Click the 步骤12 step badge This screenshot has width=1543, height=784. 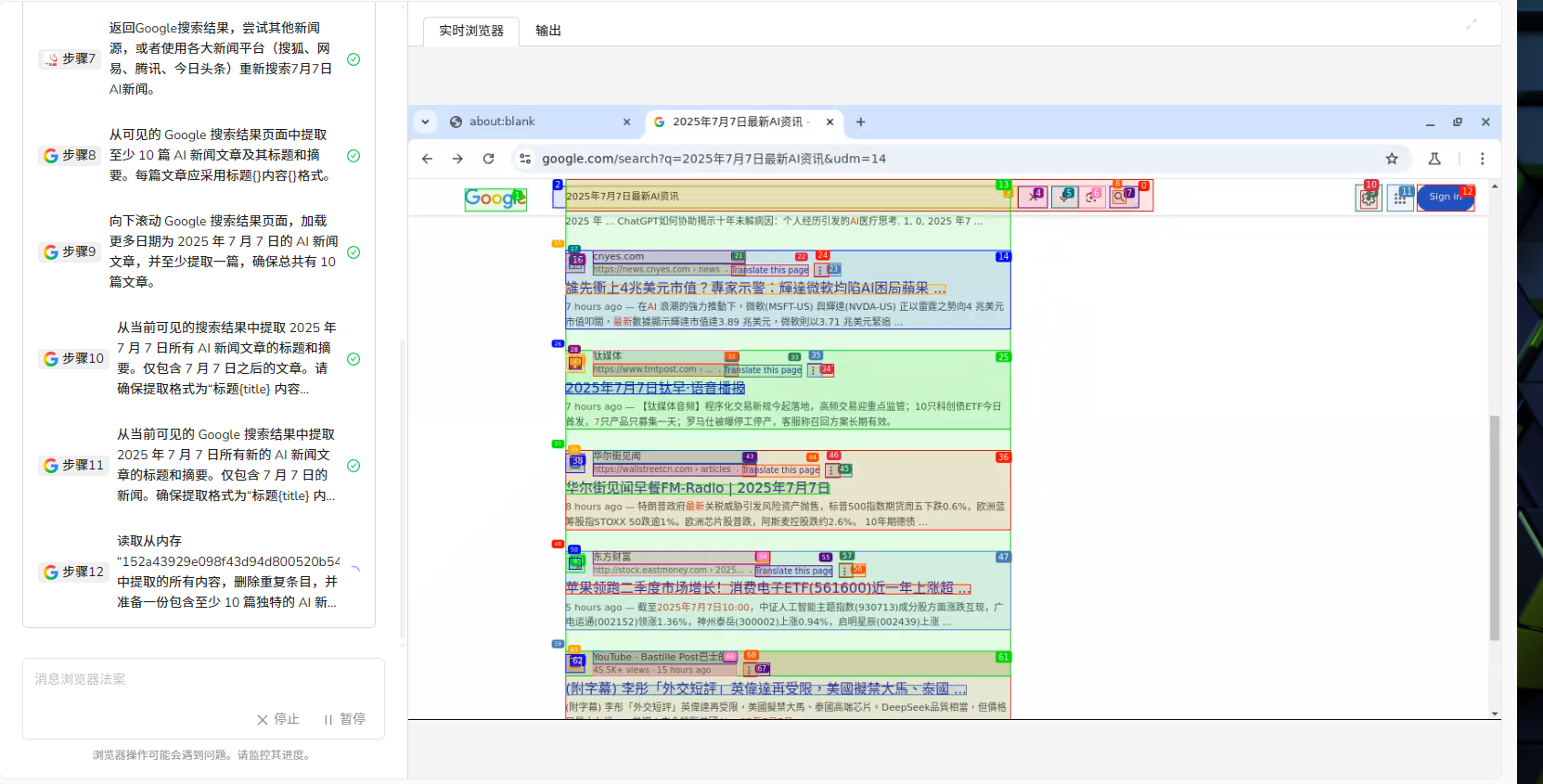point(73,572)
